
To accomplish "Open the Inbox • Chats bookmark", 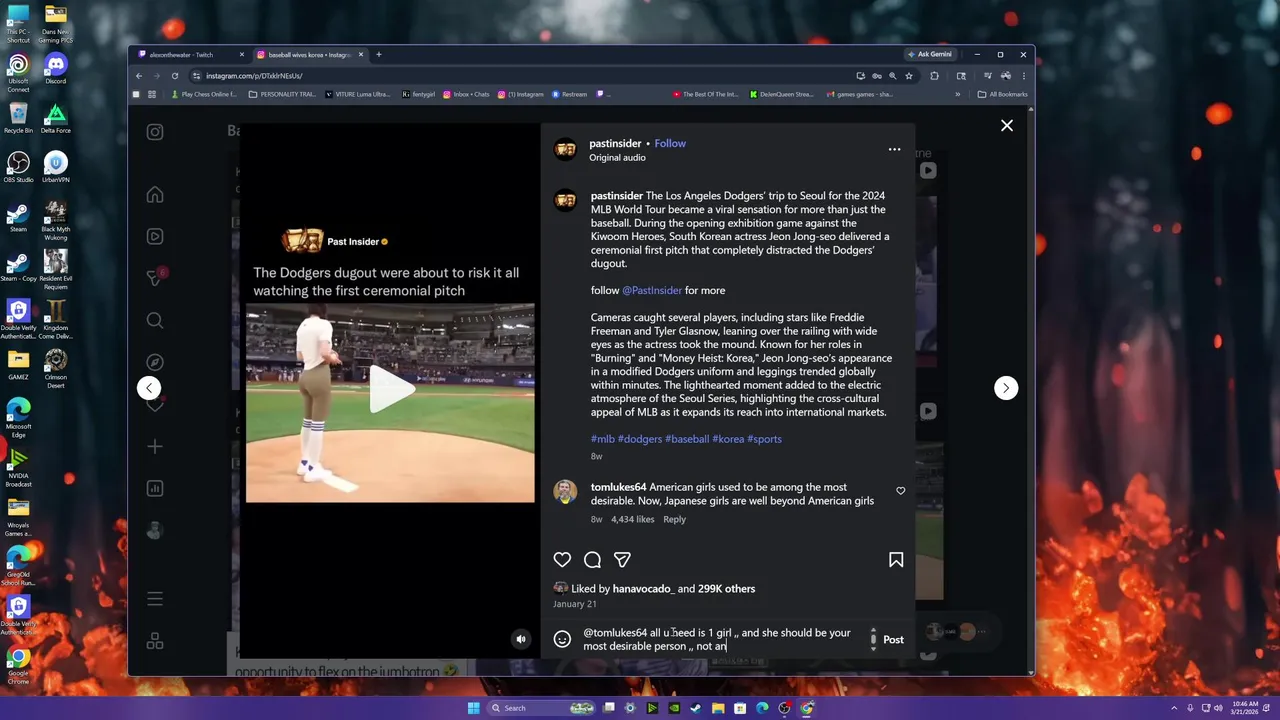I will (x=466, y=94).
